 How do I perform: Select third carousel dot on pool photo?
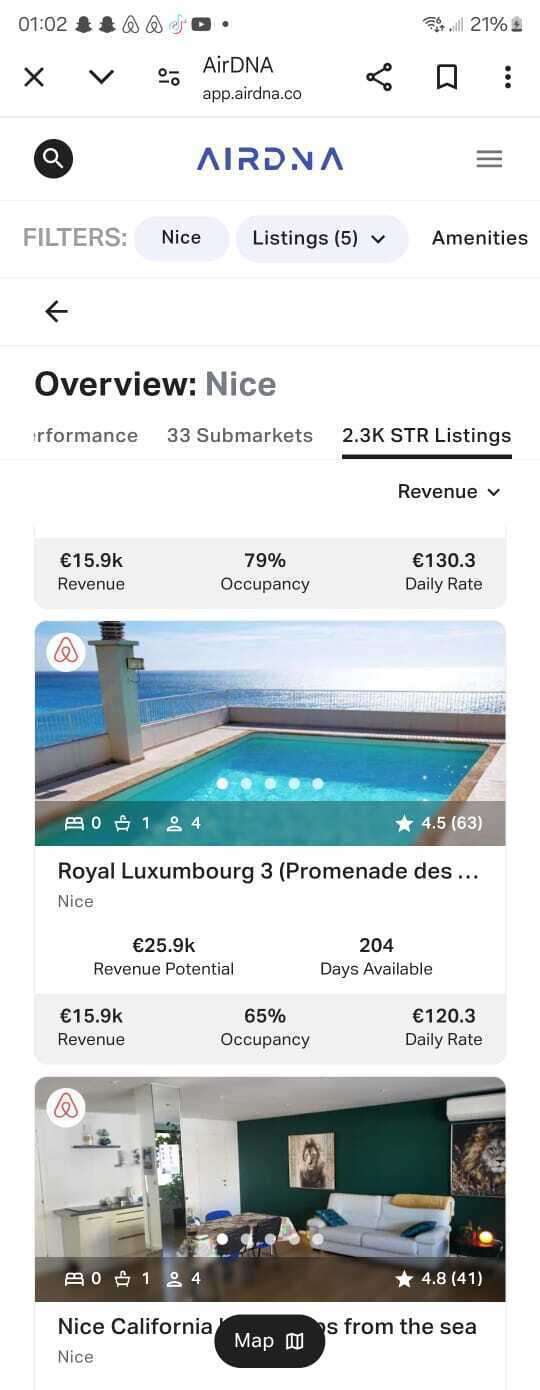pyautogui.click(x=270, y=784)
